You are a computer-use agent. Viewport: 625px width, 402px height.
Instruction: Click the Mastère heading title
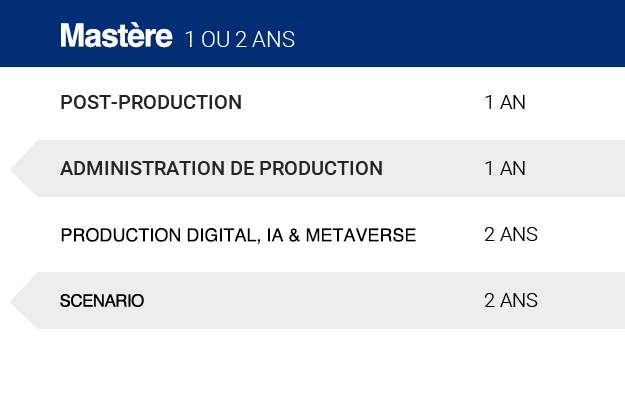(x=116, y=35)
